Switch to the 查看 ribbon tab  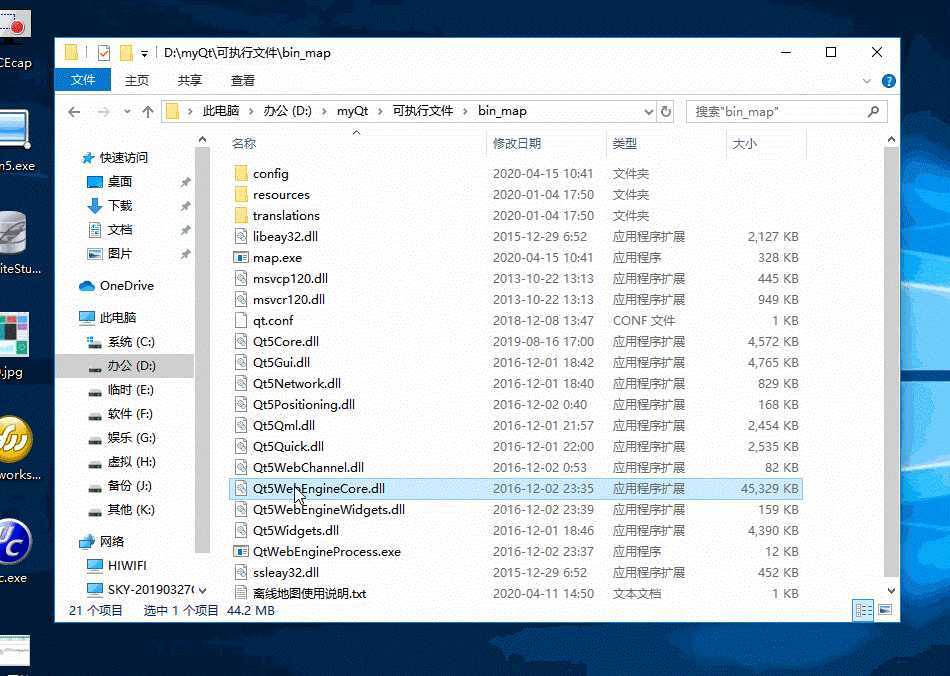[x=243, y=80]
